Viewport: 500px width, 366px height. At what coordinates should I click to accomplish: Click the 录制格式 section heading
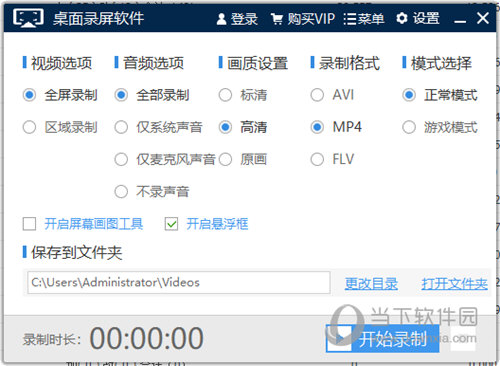coord(349,63)
